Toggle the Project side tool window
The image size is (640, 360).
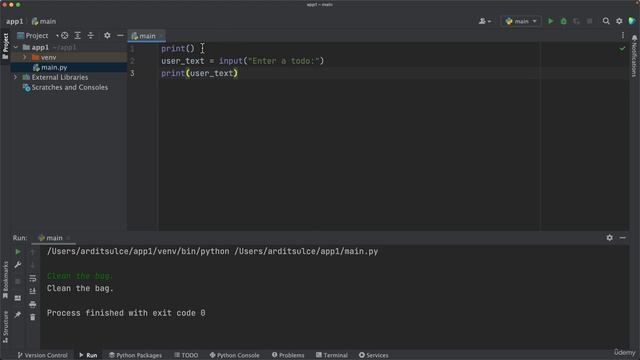pyautogui.click(x=5, y=46)
